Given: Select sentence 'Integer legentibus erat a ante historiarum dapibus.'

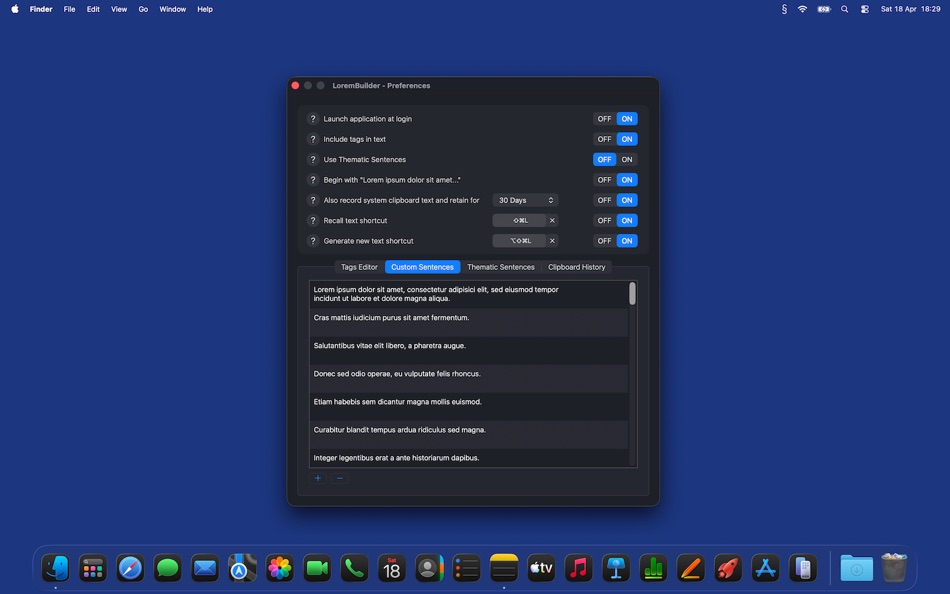Looking at the screenshot, I should pos(468,458).
